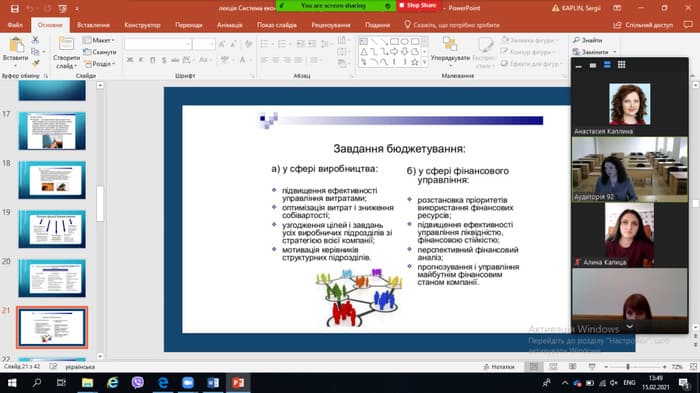Switch Zoom video panel to grid view
Screen dimensions: 700x393
621,65
